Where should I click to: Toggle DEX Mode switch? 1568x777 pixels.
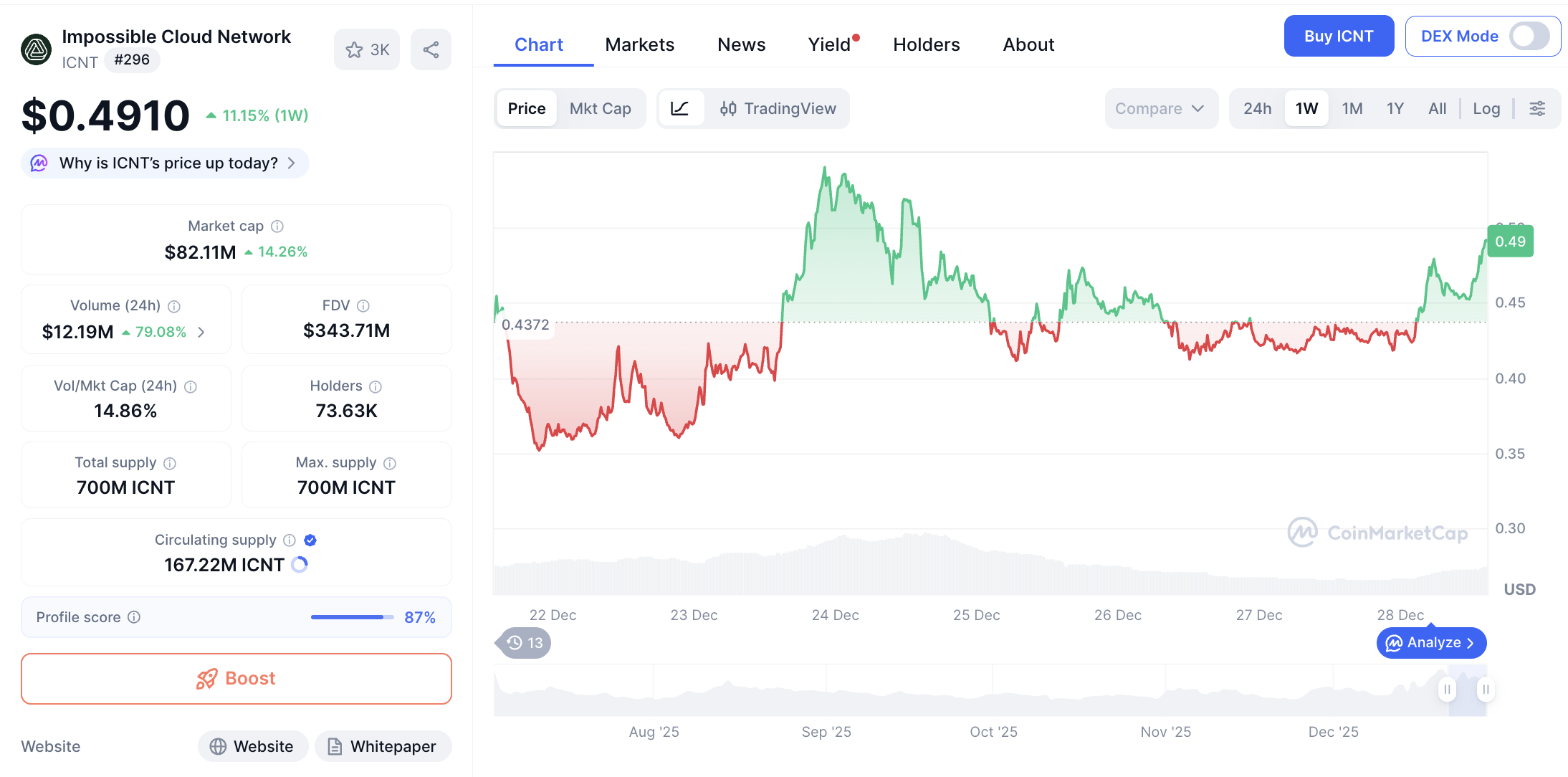tap(1529, 36)
